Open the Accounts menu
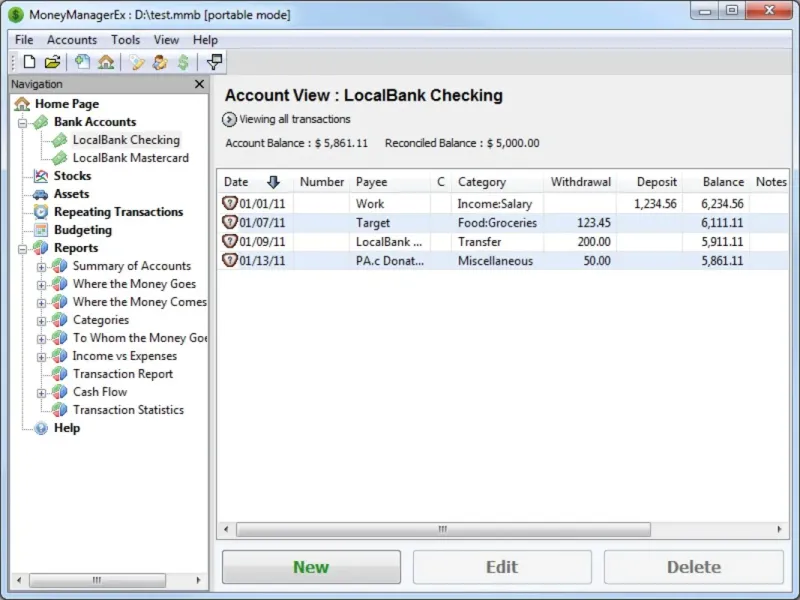This screenshot has height=600, width=800. pyautogui.click(x=72, y=40)
